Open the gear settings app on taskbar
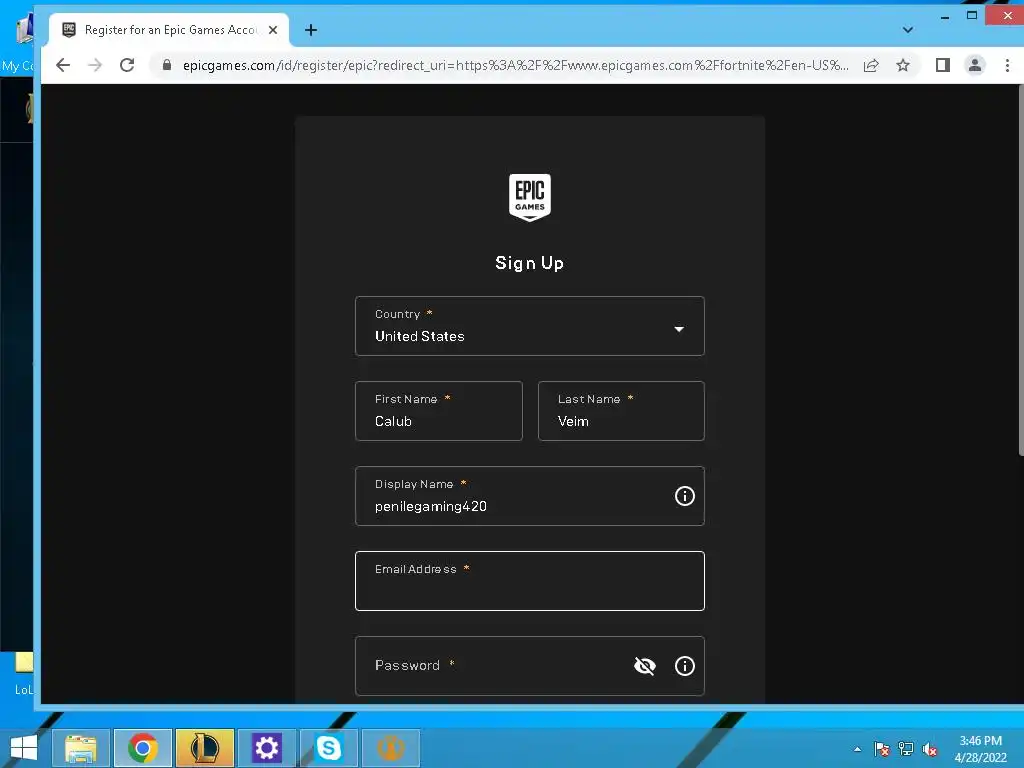This screenshot has width=1024, height=768. tap(266, 748)
